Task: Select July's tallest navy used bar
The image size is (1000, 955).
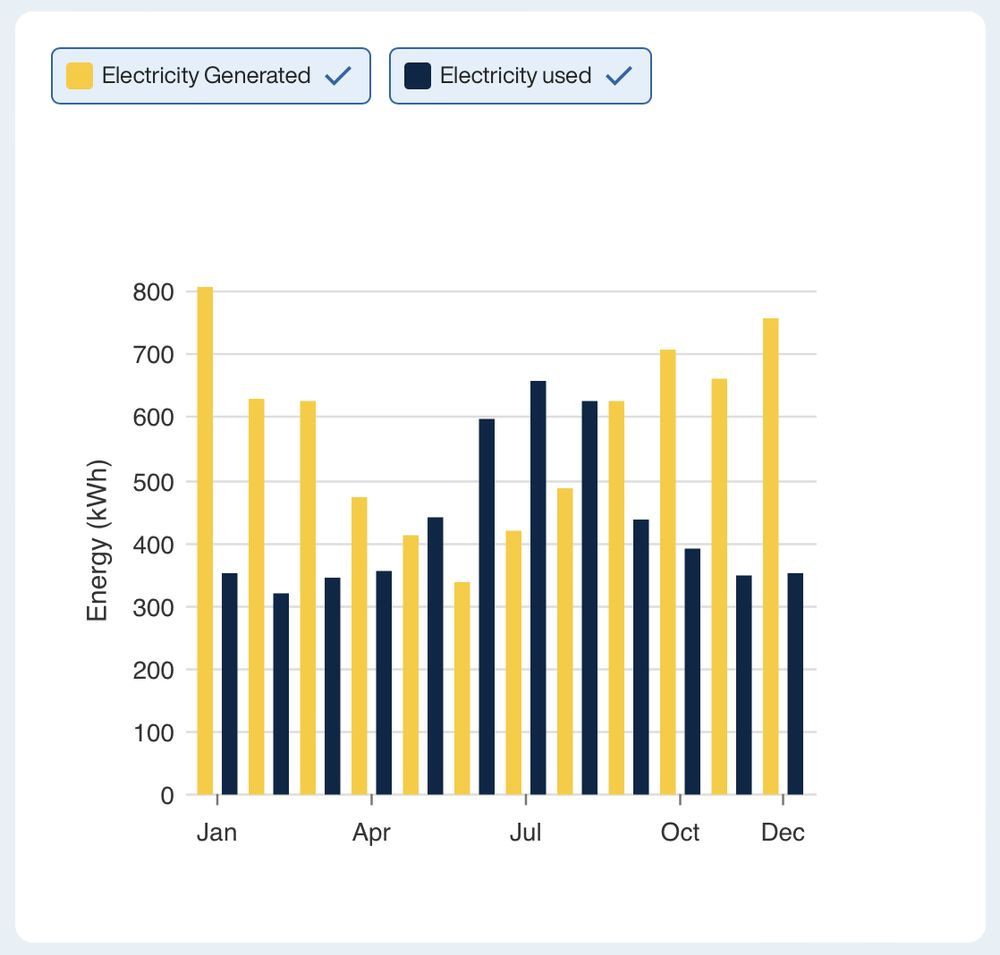Action: (x=538, y=588)
